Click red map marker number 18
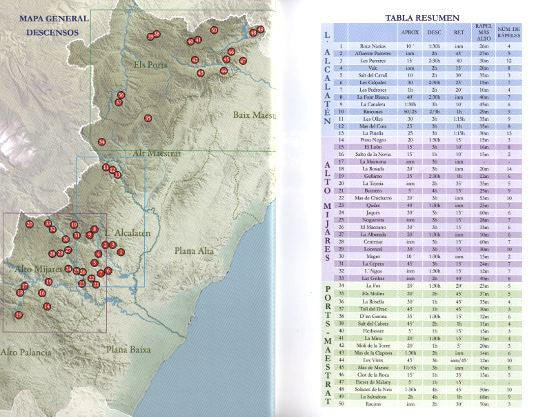 click(20, 293)
